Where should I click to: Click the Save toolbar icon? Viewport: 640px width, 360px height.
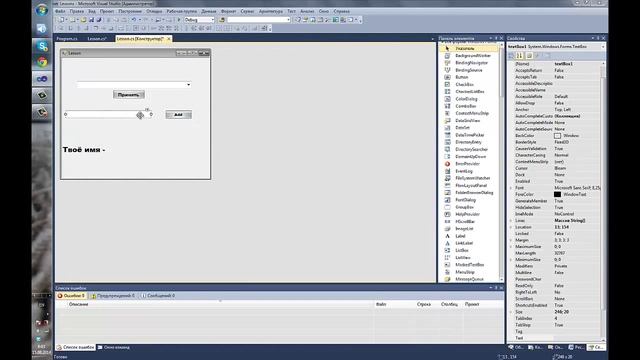91,20
